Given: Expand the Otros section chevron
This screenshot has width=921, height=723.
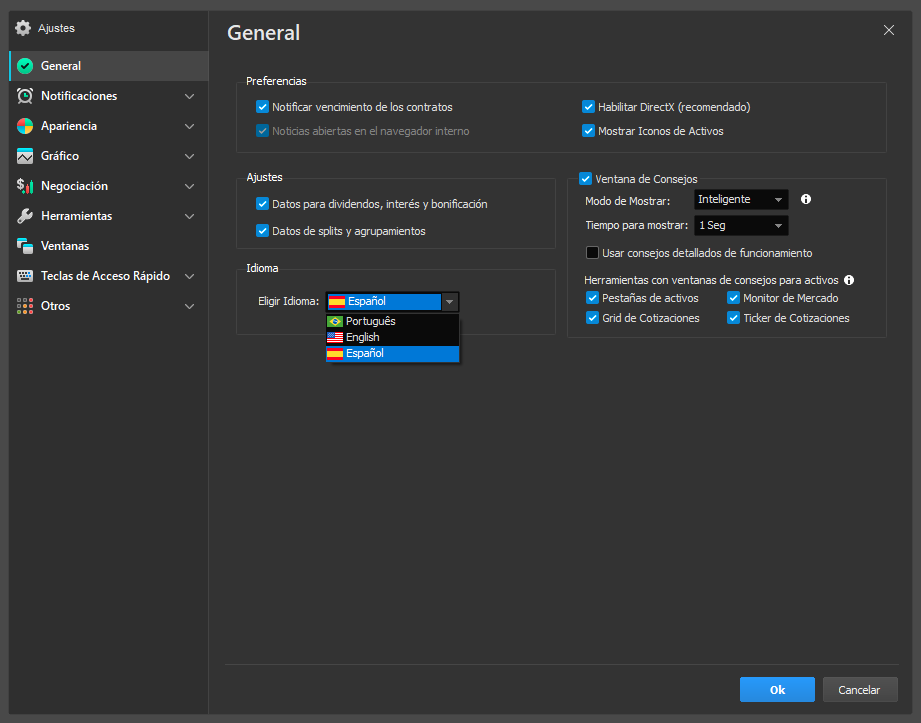Looking at the screenshot, I should [190, 306].
